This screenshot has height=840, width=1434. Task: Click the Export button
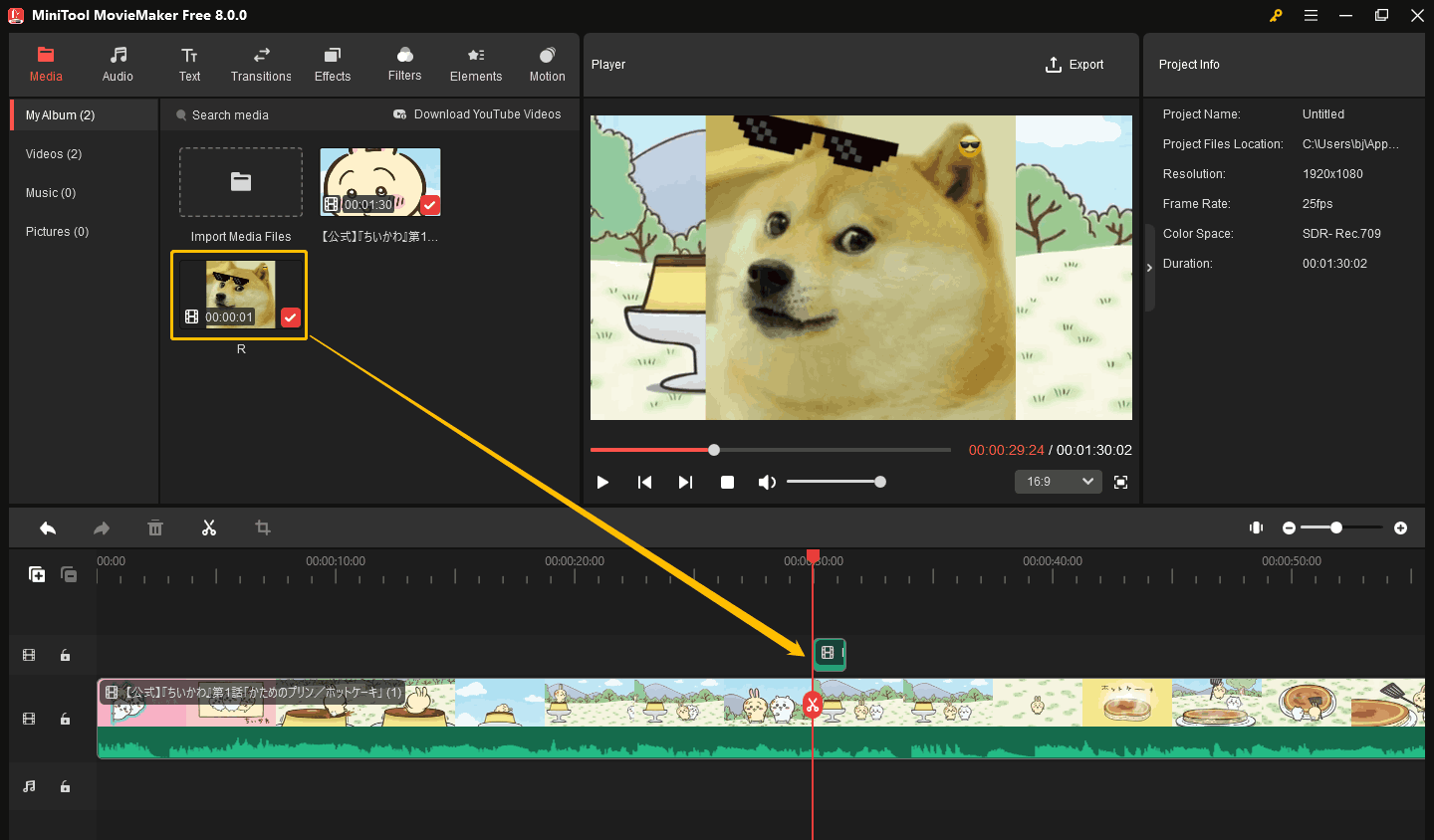1075,65
